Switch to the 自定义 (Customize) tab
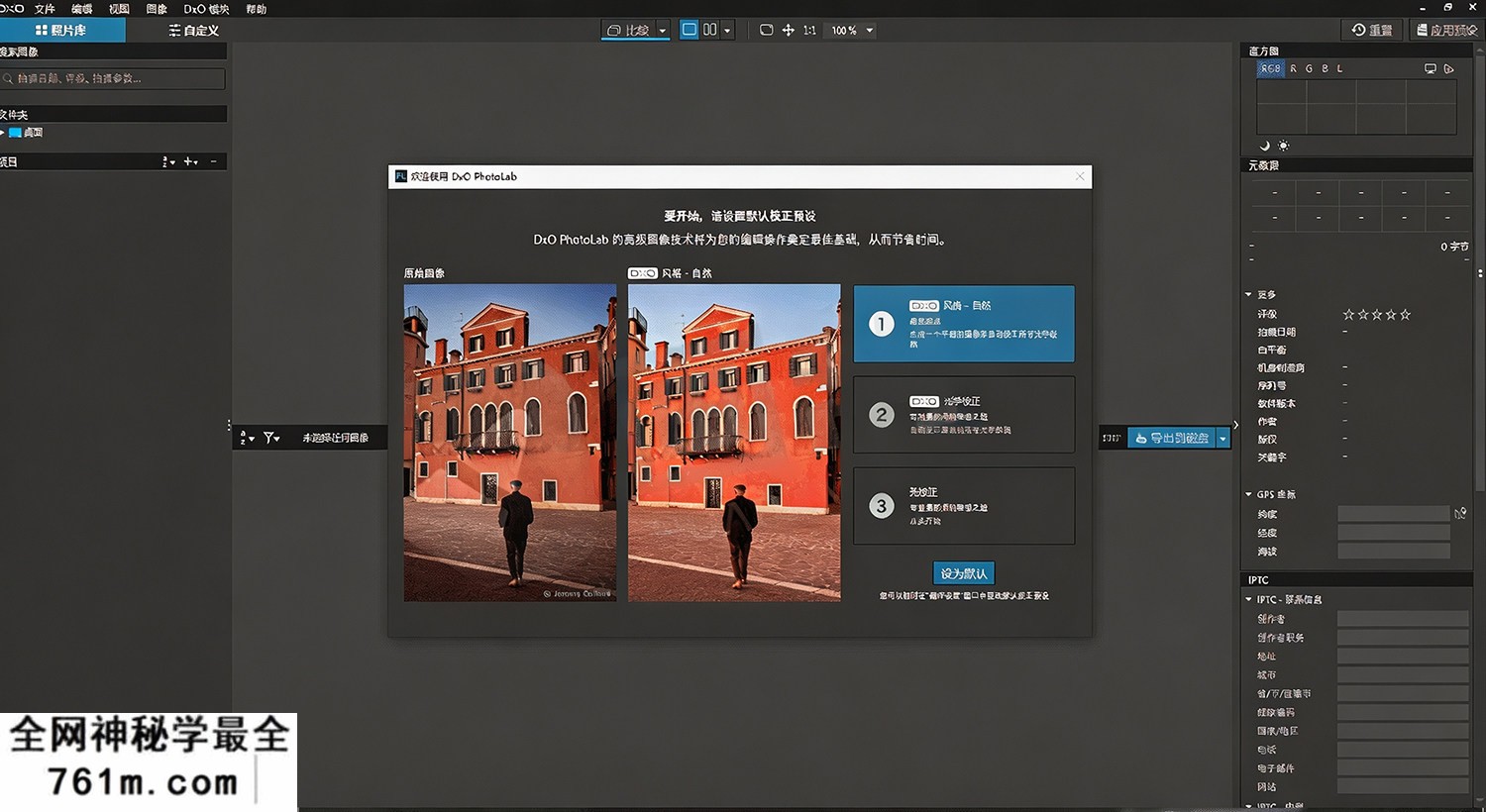The image size is (1486, 812). pyautogui.click(x=193, y=31)
